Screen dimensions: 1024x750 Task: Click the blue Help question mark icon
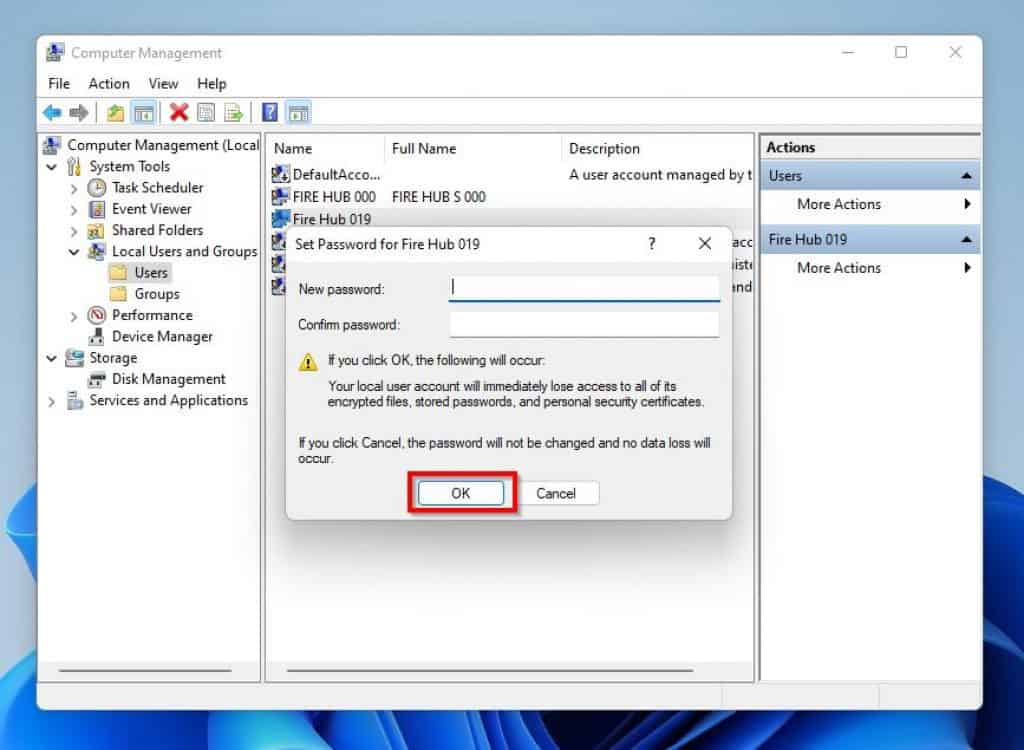coord(270,113)
